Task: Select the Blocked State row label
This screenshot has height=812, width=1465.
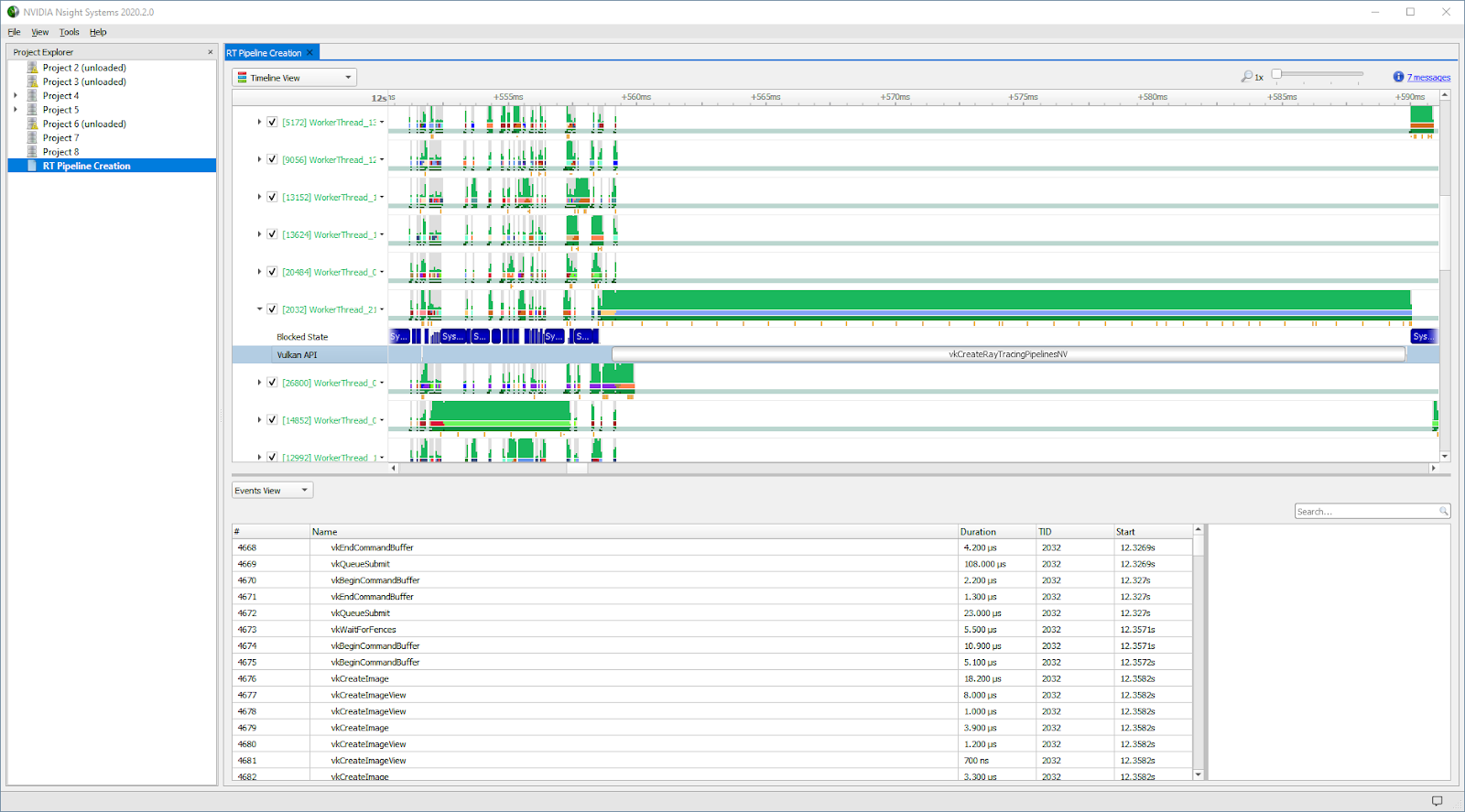Action: [x=302, y=337]
